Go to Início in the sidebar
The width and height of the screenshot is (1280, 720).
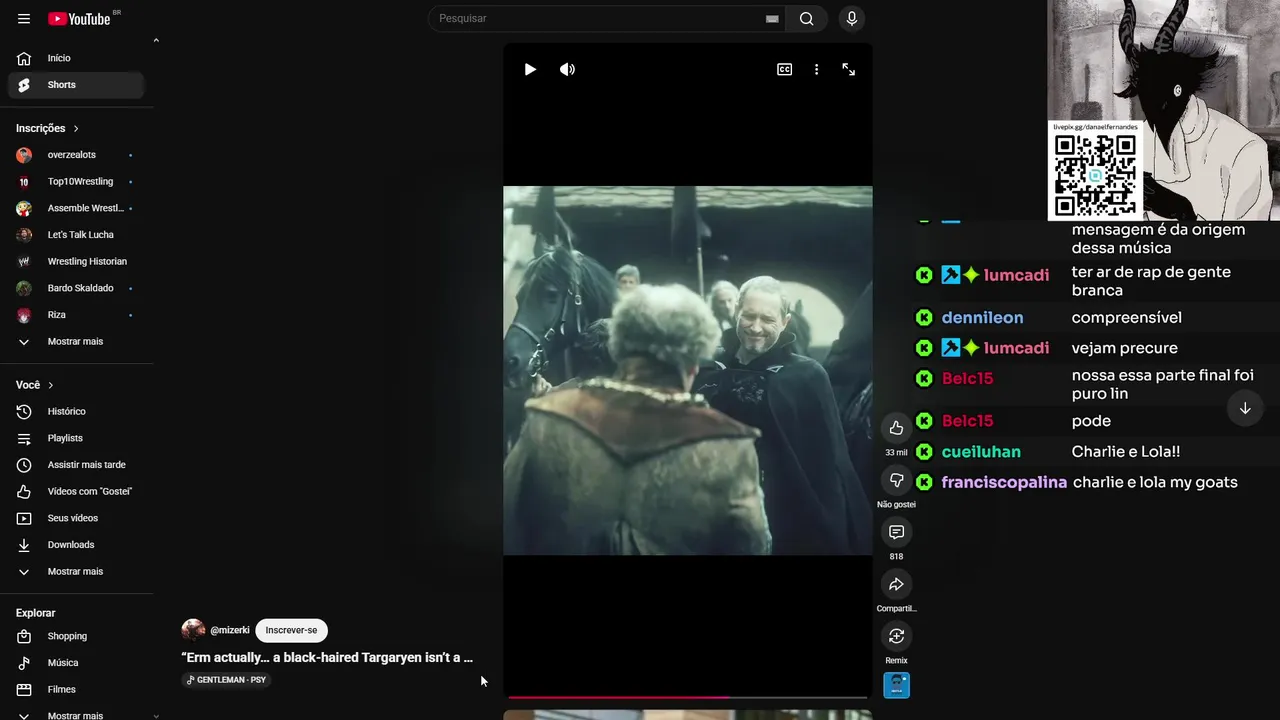[x=76, y=58]
